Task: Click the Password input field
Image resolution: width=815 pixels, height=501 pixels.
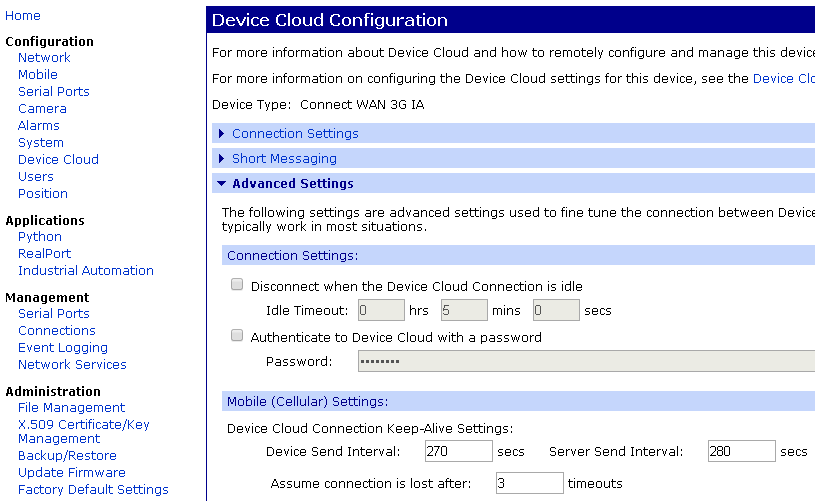Action: 585,361
